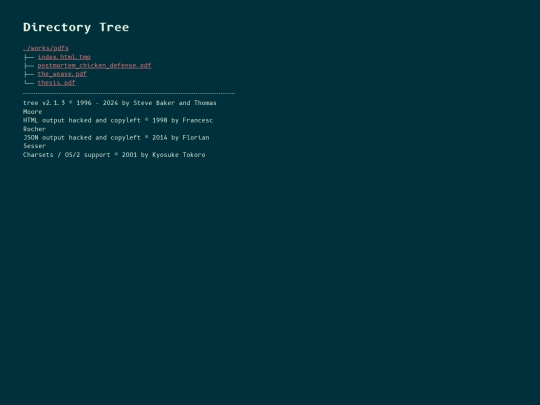Screen dimensions: 540x405
Task: Open thesis.pdf link
Action: coord(56,83)
